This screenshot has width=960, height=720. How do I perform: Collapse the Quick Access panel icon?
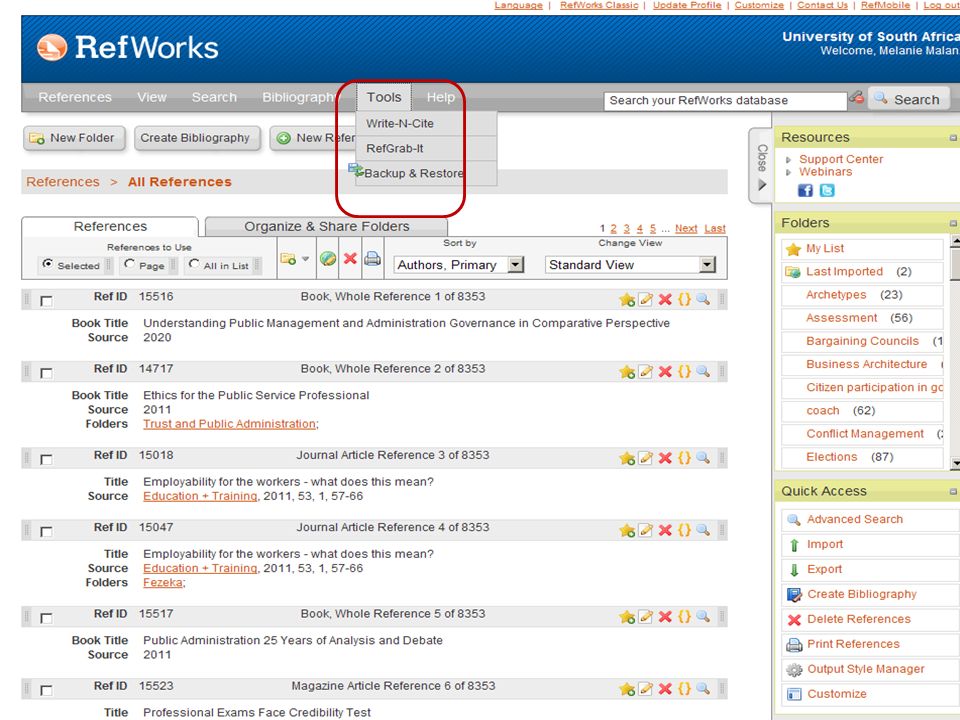pyautogui.click(x=953, y=491)
